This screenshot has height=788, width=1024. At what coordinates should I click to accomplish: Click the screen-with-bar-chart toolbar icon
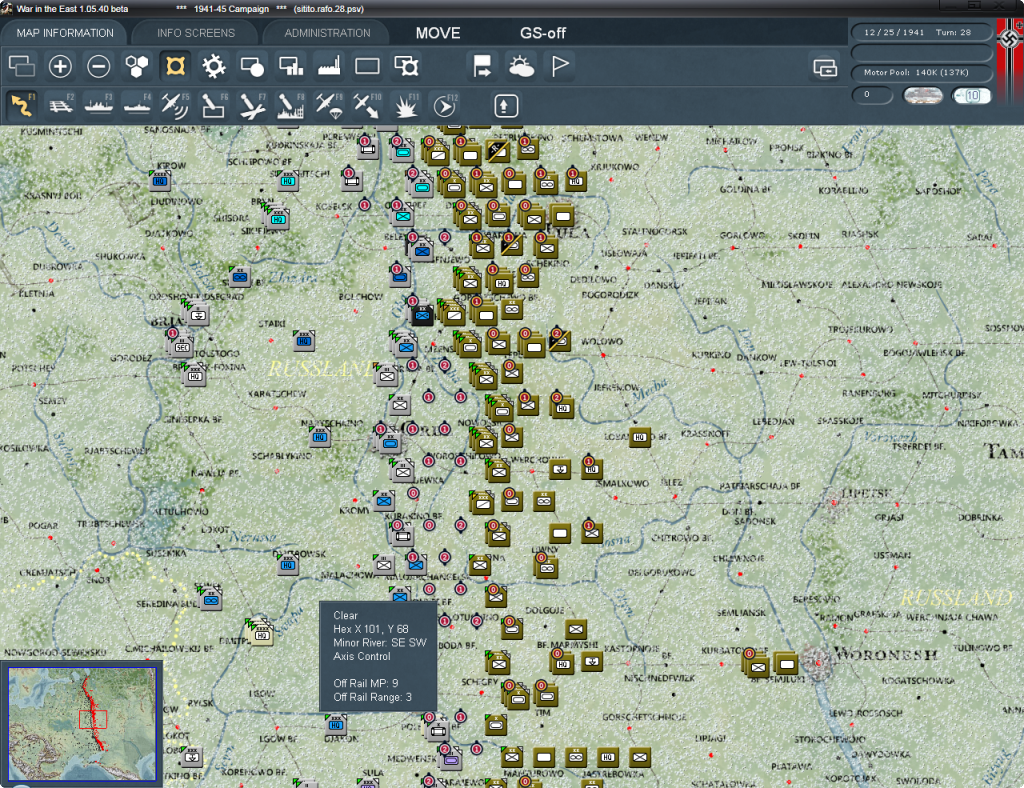[291, 66]
